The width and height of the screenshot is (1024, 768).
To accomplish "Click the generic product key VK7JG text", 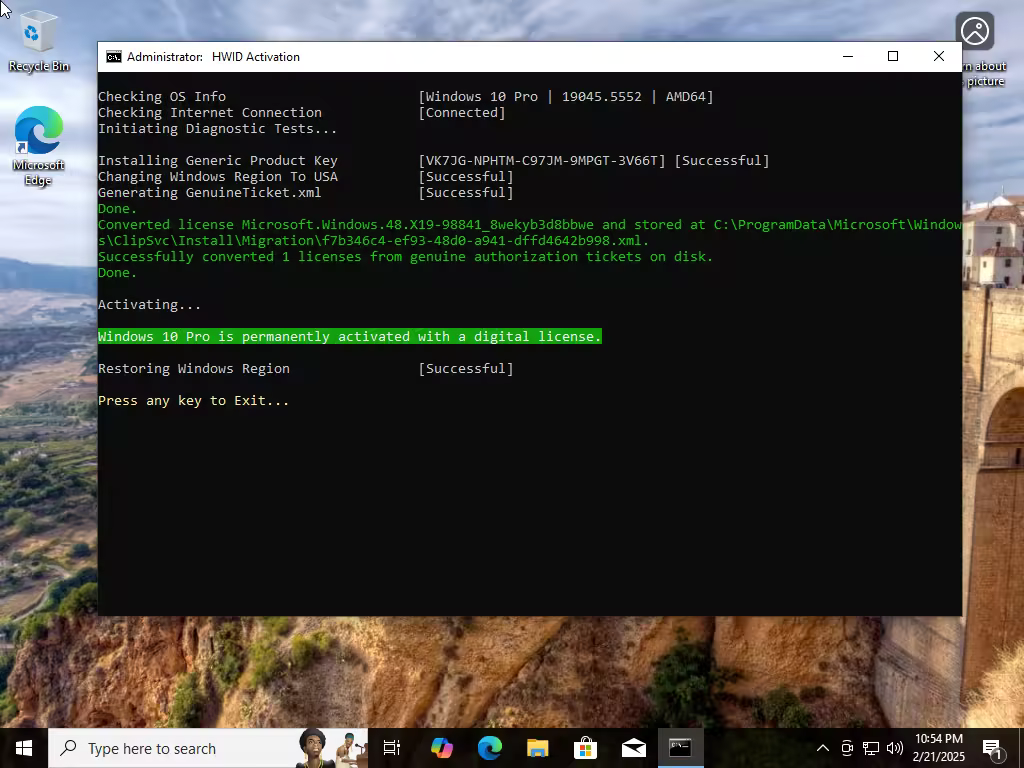I will point(541,161).
